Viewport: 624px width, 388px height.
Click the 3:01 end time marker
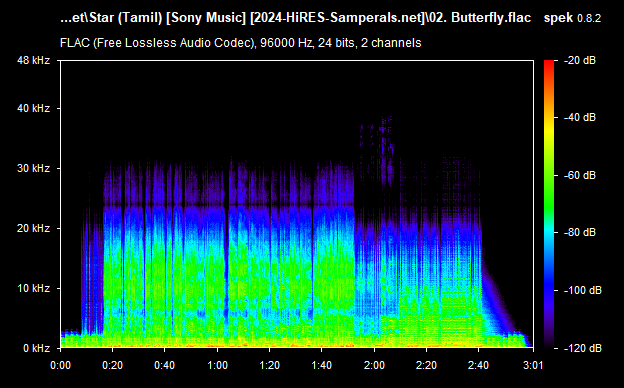pyautogui.click(x=532, y=365)
